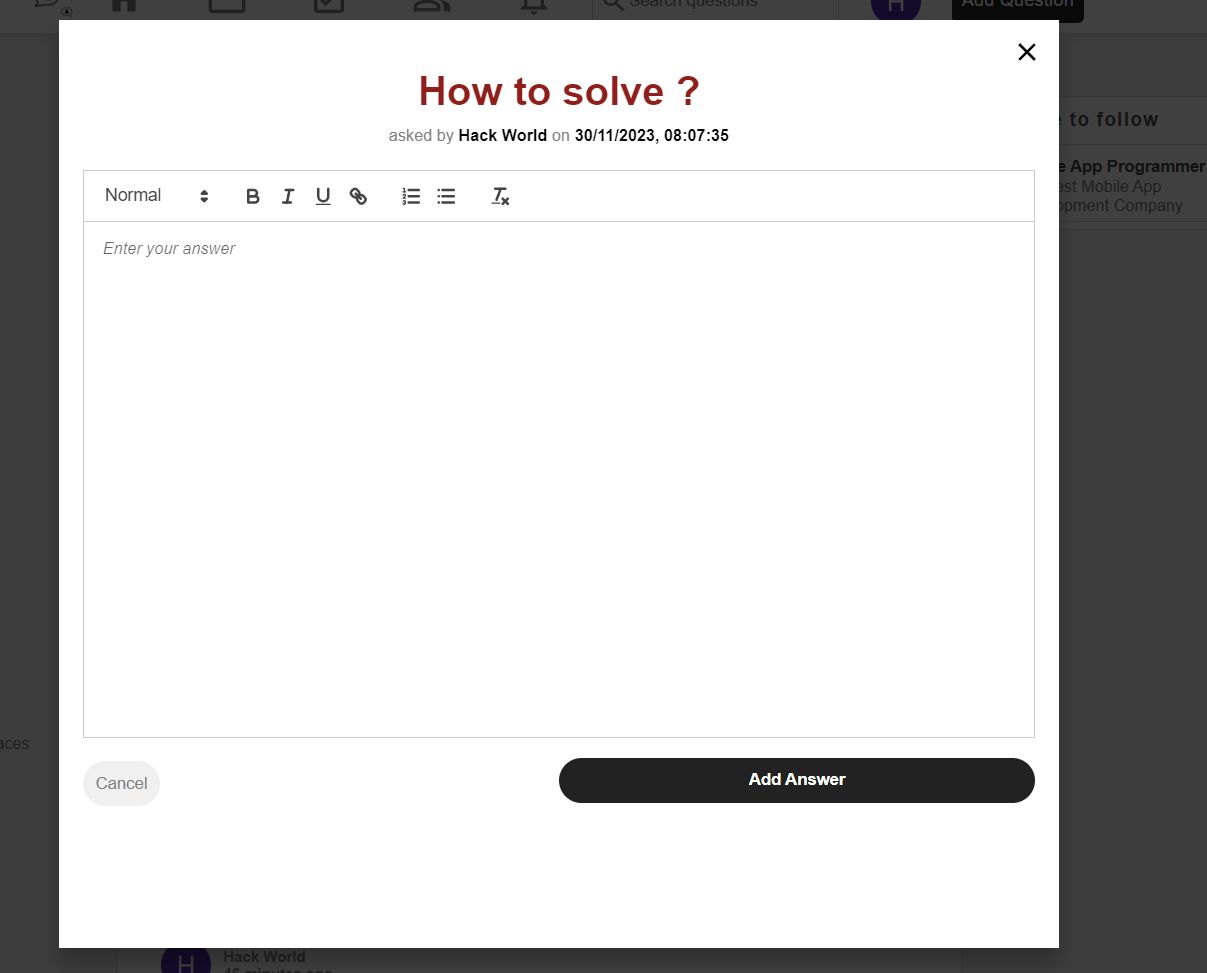Click into the 'Enter your answer' text area
The width and height of the screenshot is (1207, 973).
coord(558,479)
